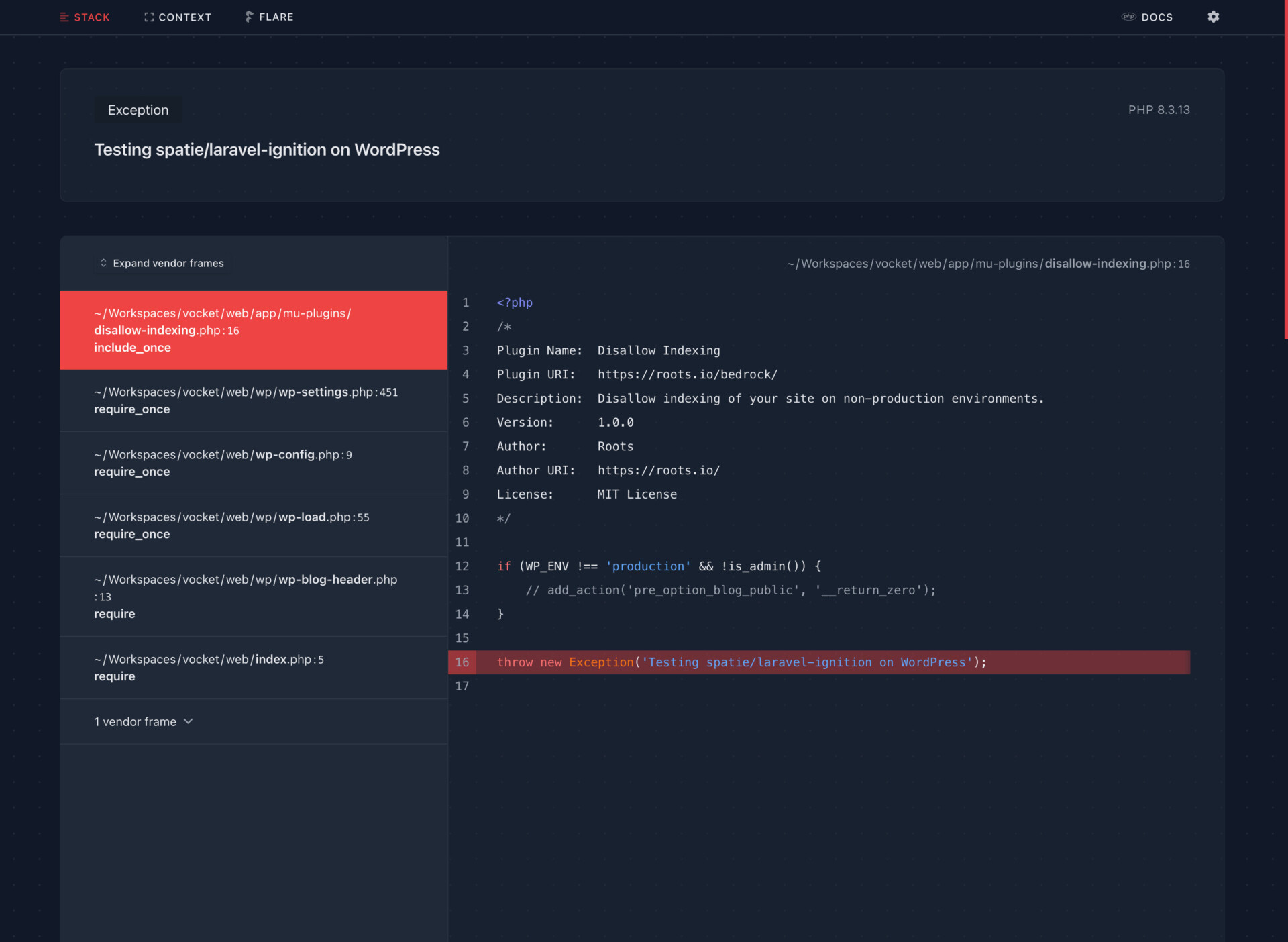Click the PHP logo next to DOCS
The height and width of the screenshot is (942, 1288).
(x=1128, y=17)
